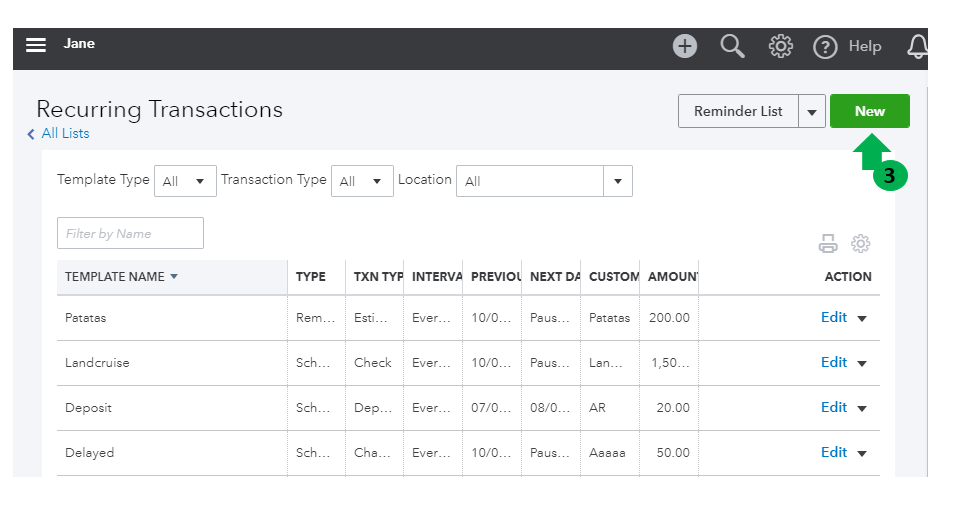Open the hamburger navigation menu
The image size is (955, 515).
click(36, 45)
